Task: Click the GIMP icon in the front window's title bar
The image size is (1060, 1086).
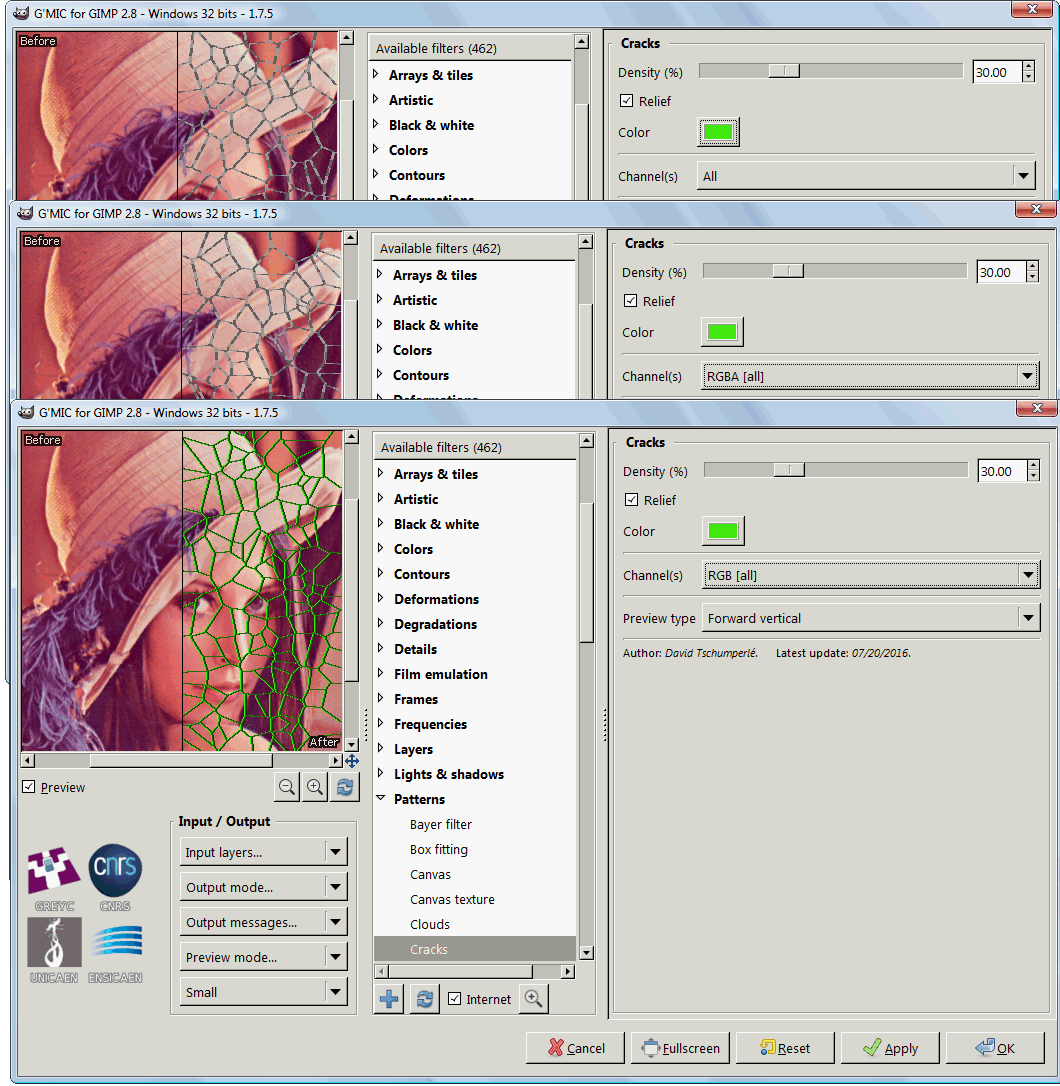Action: coord(26,412)
